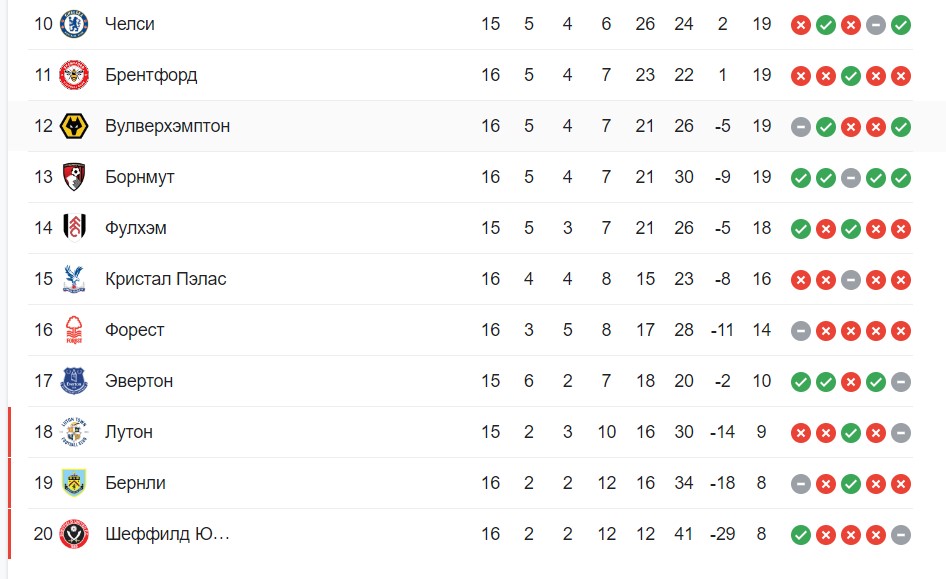Open the Кристал Пэлас team link
Viewport: 946px width, 579px height.
[166, 279]
